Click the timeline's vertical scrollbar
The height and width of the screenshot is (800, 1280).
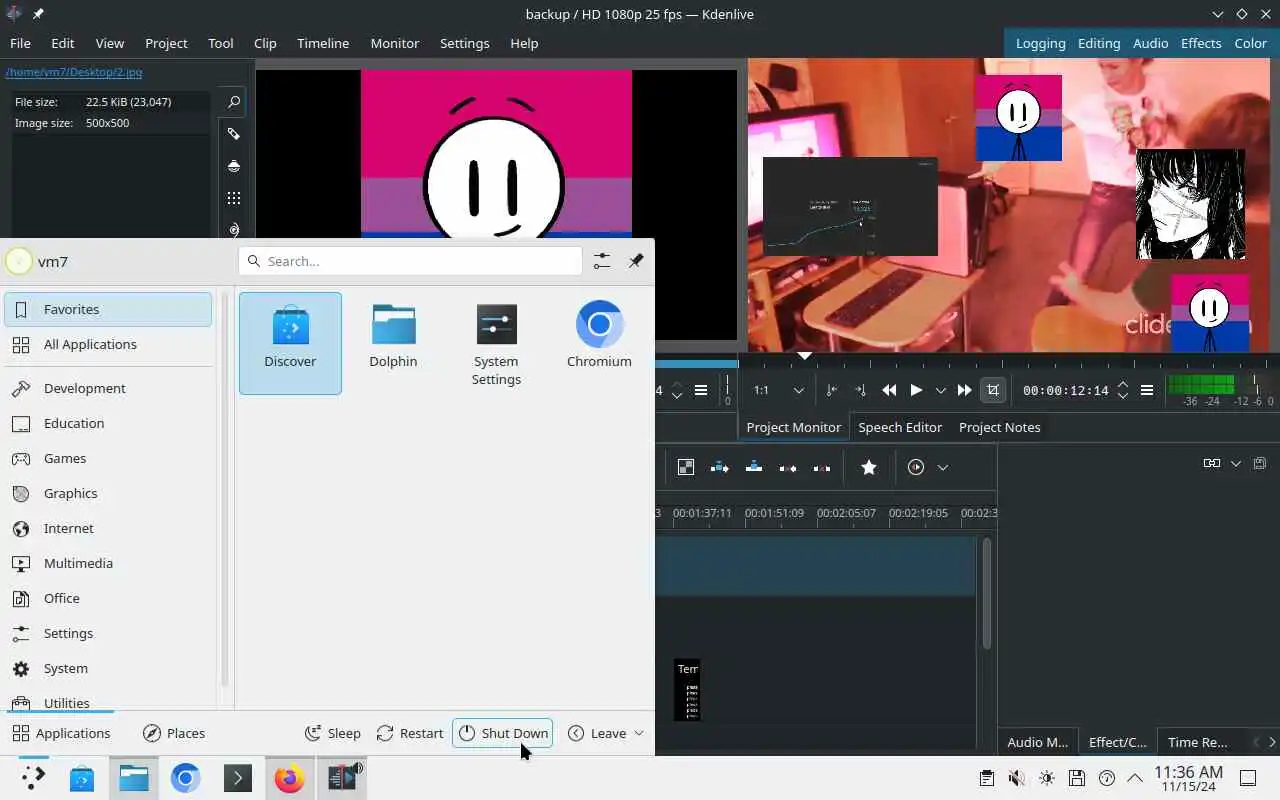click(987, 595)
